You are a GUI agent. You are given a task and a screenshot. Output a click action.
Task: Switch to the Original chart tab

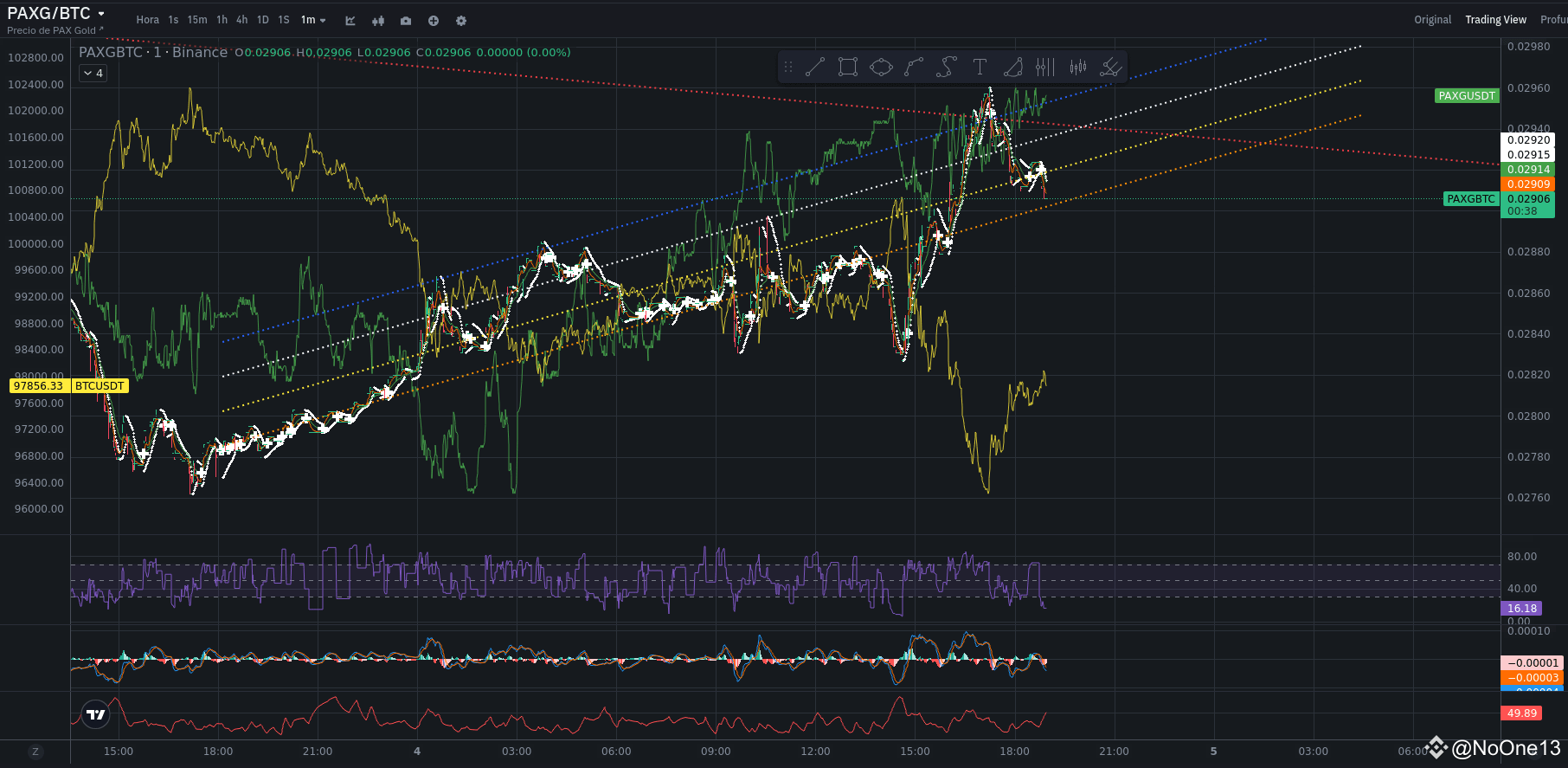click(x=1432, y=20)
